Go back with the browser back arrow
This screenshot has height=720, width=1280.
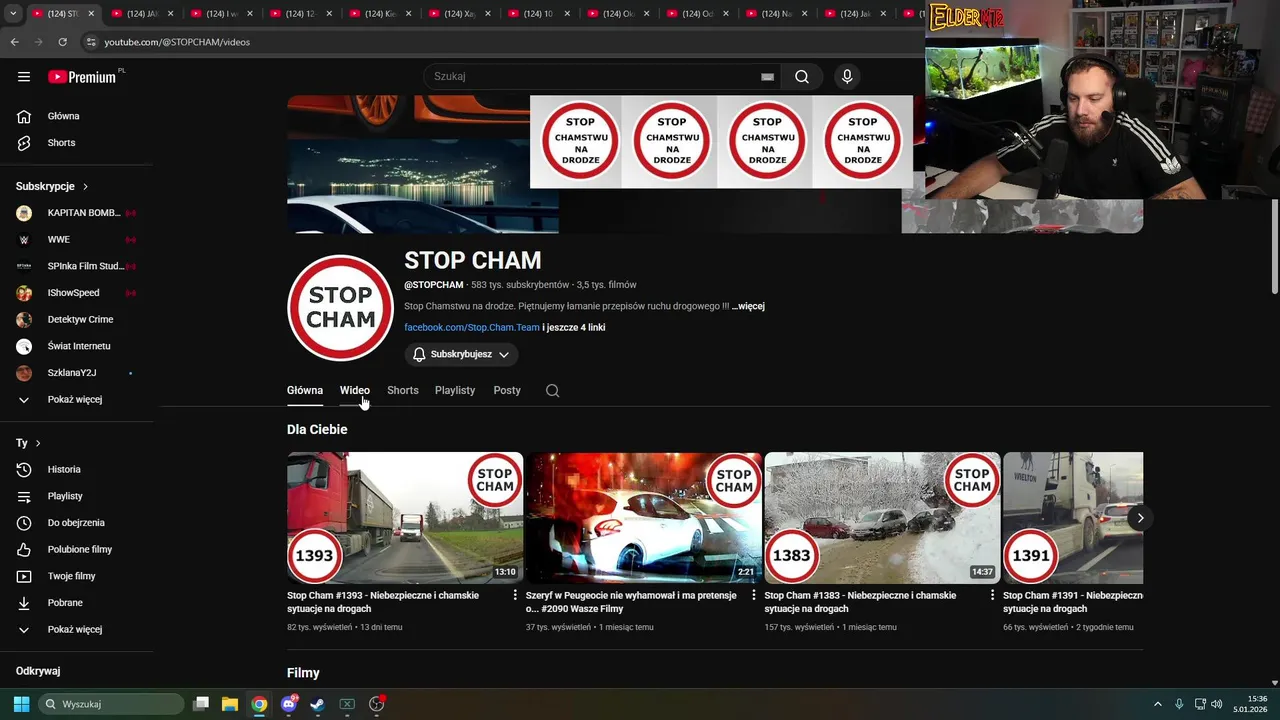coord(14,42)
